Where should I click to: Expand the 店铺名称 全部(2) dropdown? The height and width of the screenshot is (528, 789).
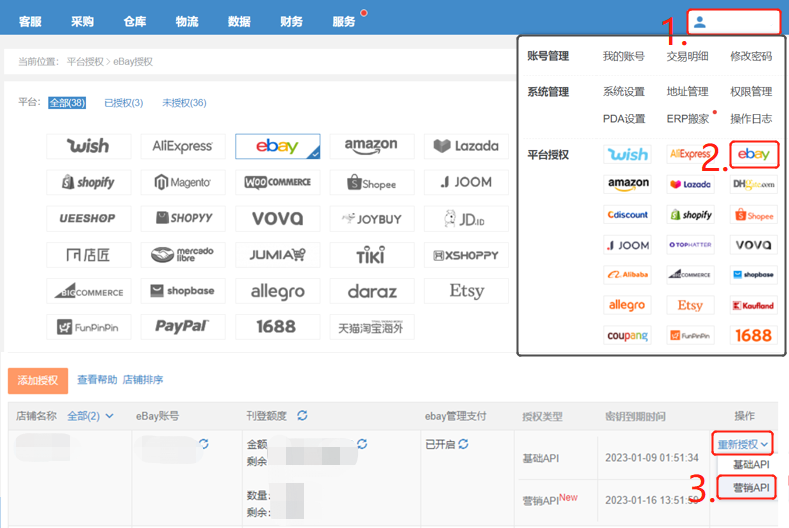coord(91,416)
